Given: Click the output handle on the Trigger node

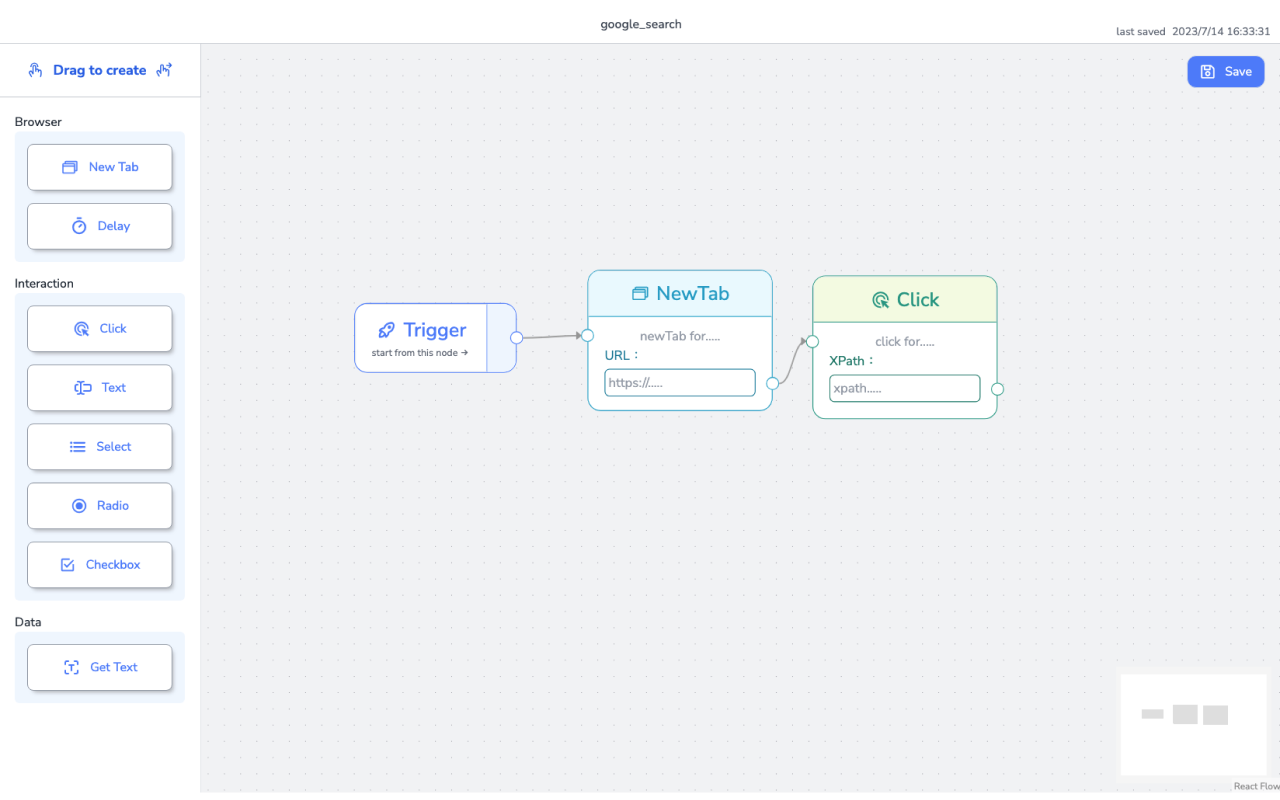Looking at the screenshot, I should [x=516, y=338].
